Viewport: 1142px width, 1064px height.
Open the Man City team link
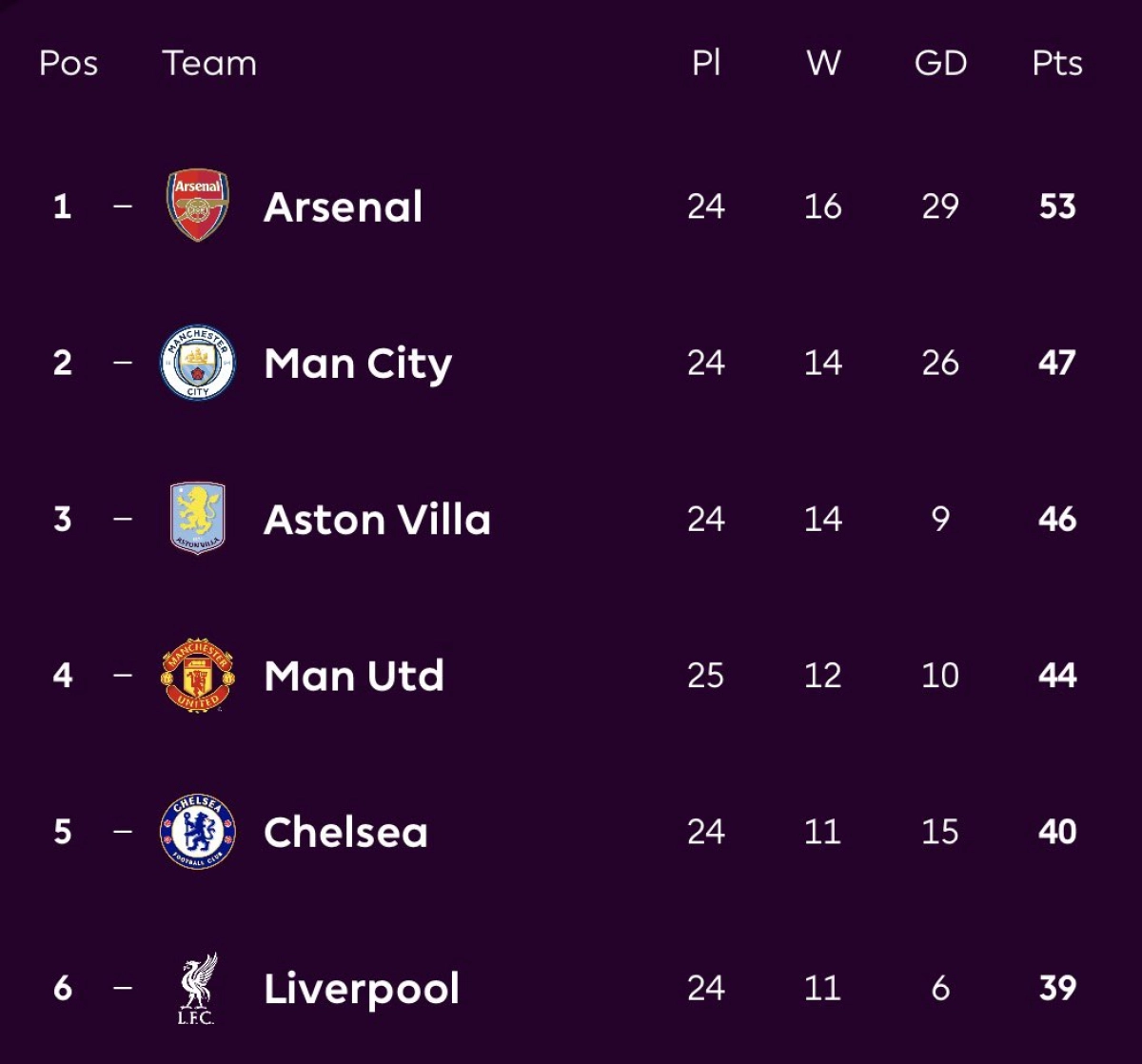click(x=358, y=364)
